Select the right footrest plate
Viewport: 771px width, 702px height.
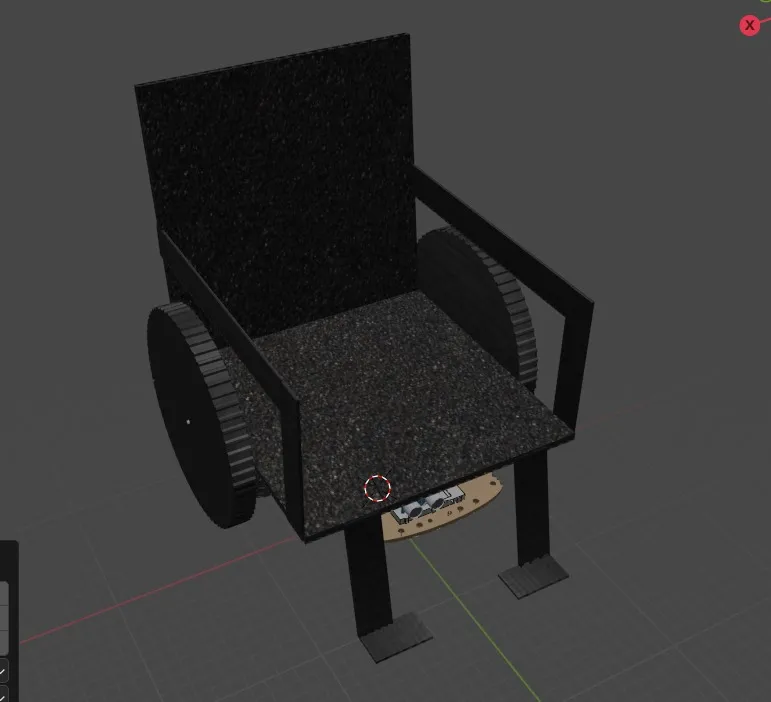533,577
